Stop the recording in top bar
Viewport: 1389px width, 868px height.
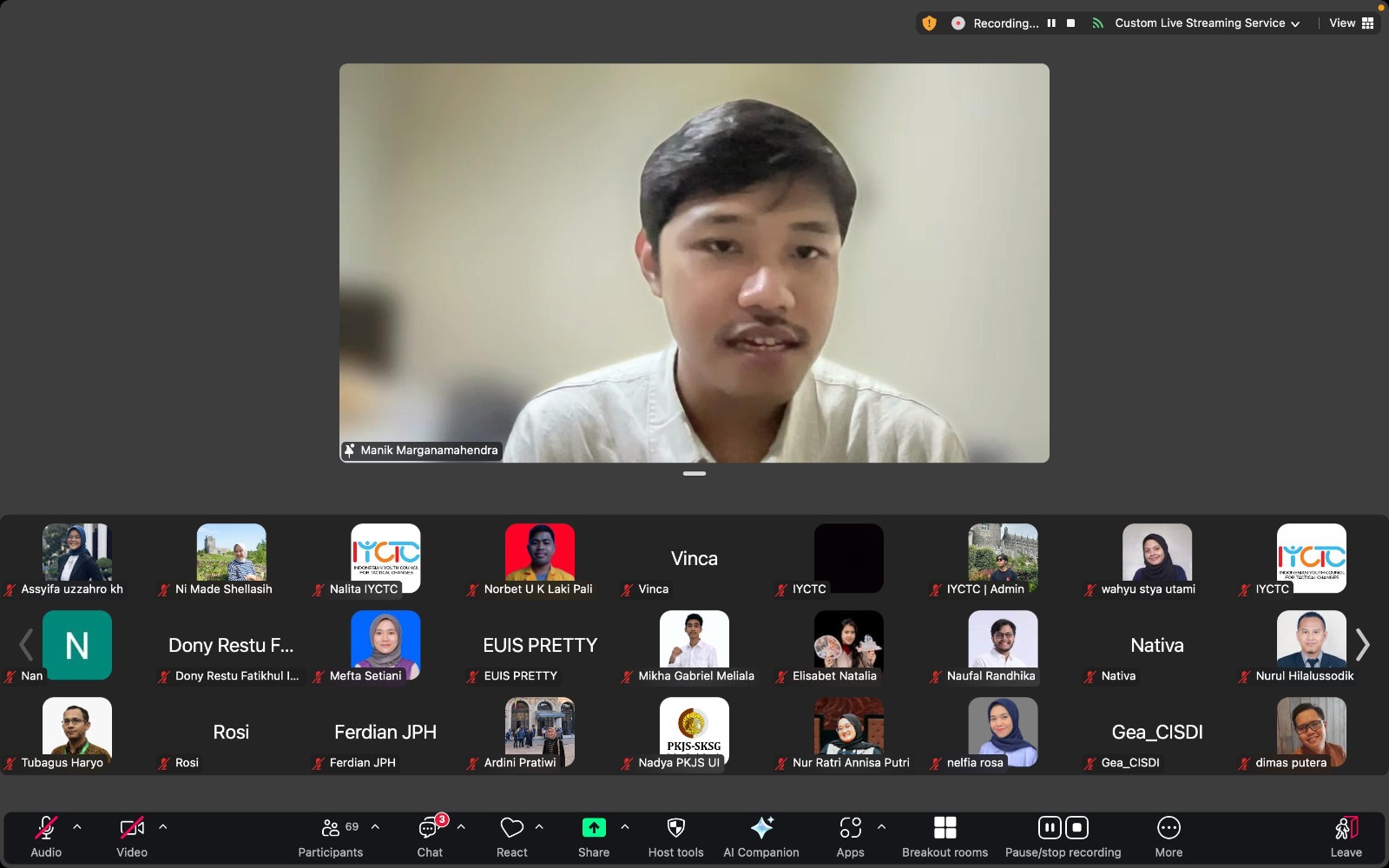click(x=1071, y=23)
